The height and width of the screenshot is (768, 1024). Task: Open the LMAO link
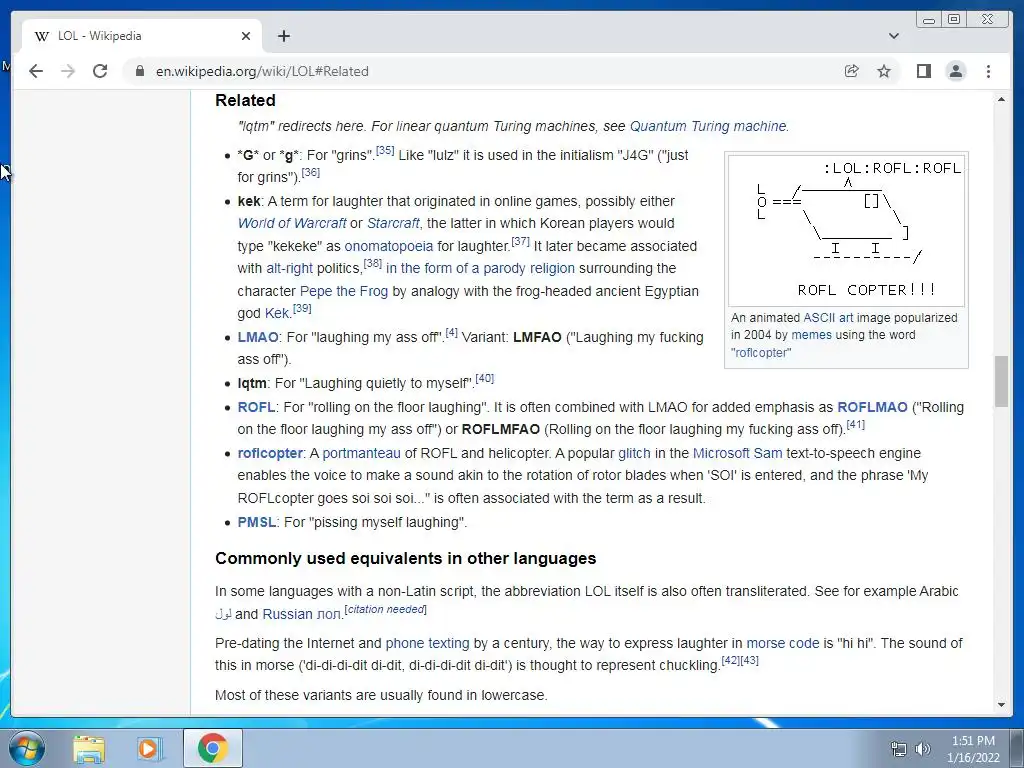coord(258,338)
